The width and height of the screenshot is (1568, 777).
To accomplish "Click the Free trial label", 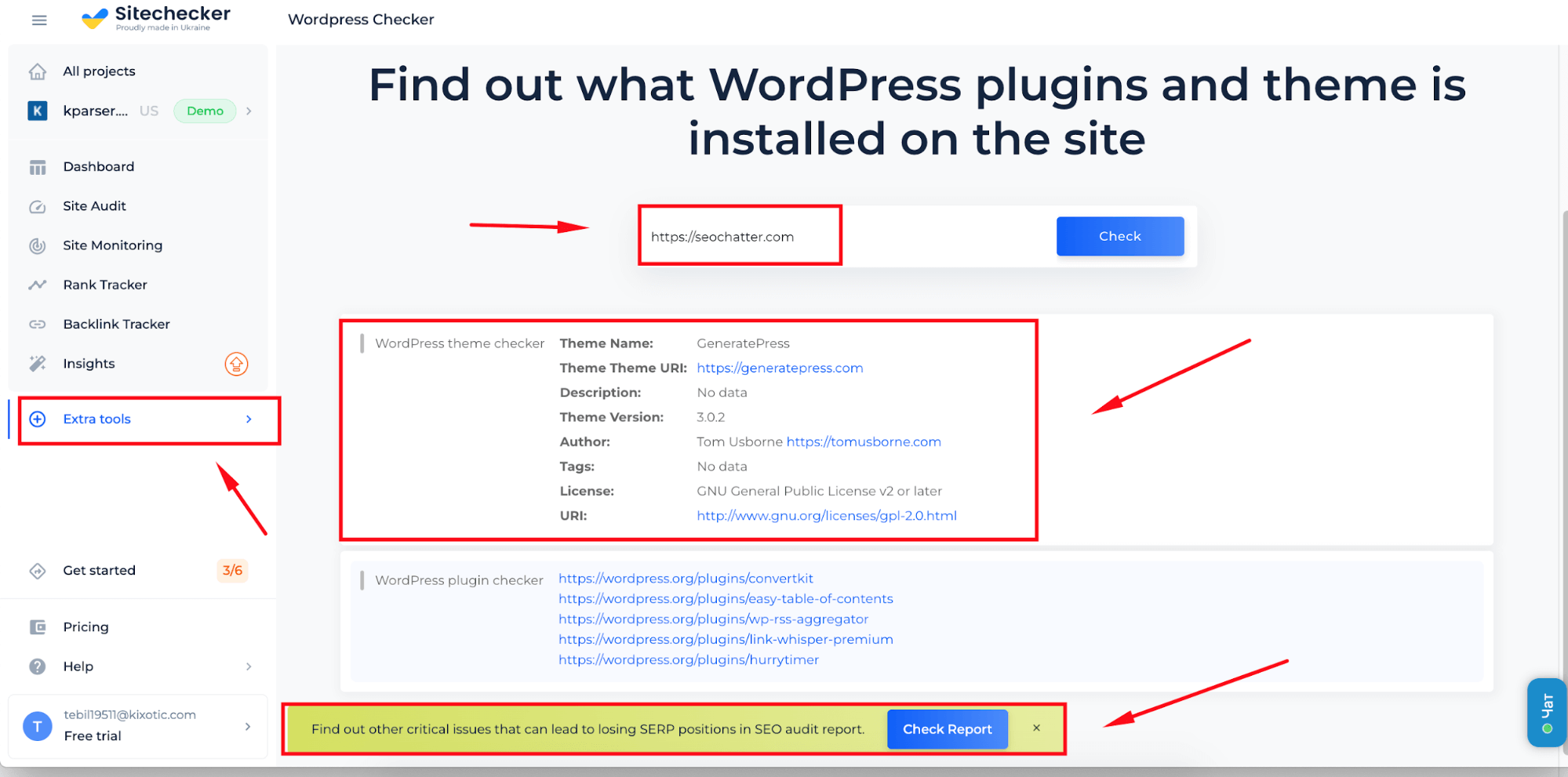I will (x=93, y=735).
